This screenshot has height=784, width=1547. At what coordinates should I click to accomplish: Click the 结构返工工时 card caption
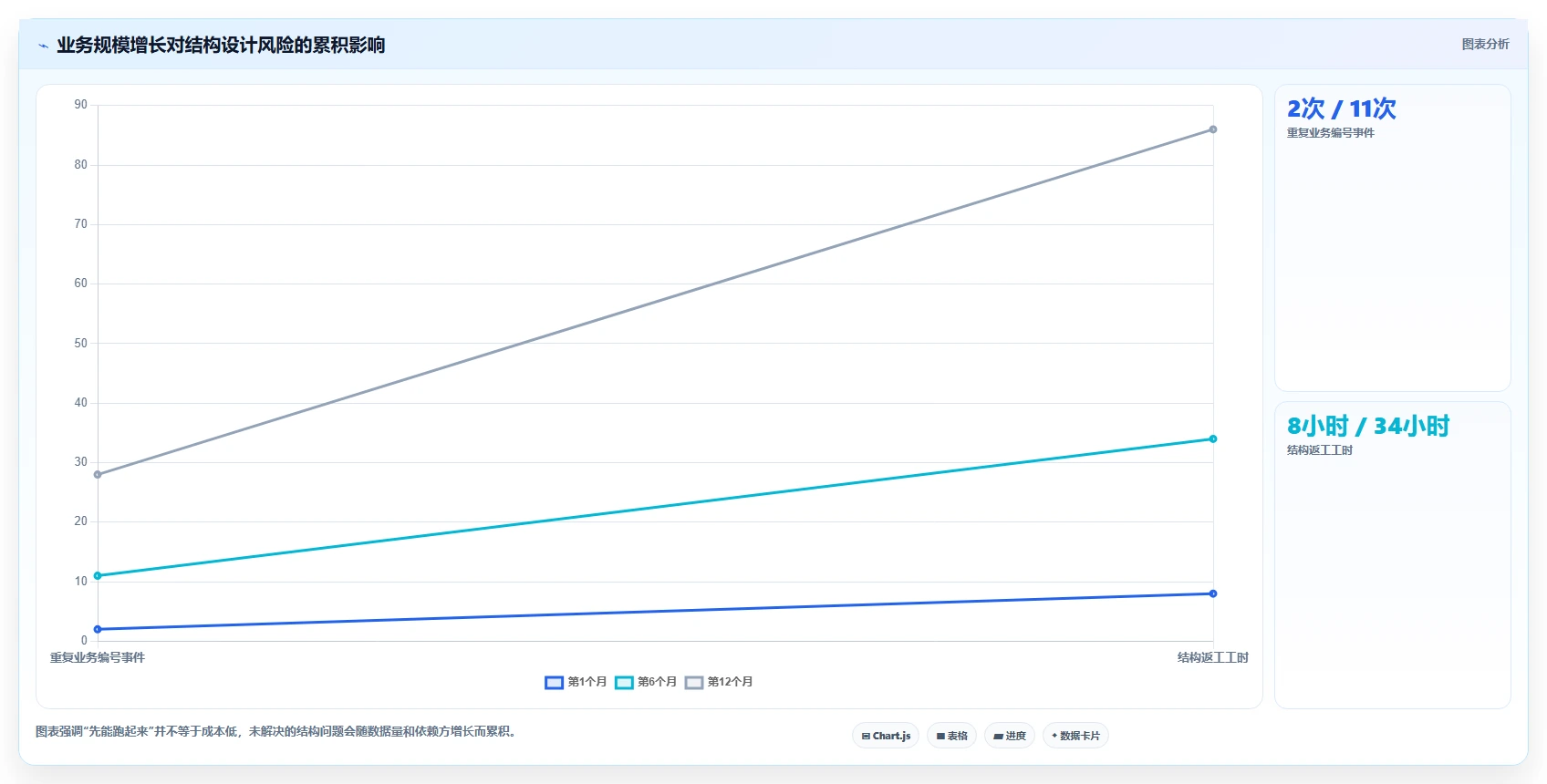[x=1319, y=450]
